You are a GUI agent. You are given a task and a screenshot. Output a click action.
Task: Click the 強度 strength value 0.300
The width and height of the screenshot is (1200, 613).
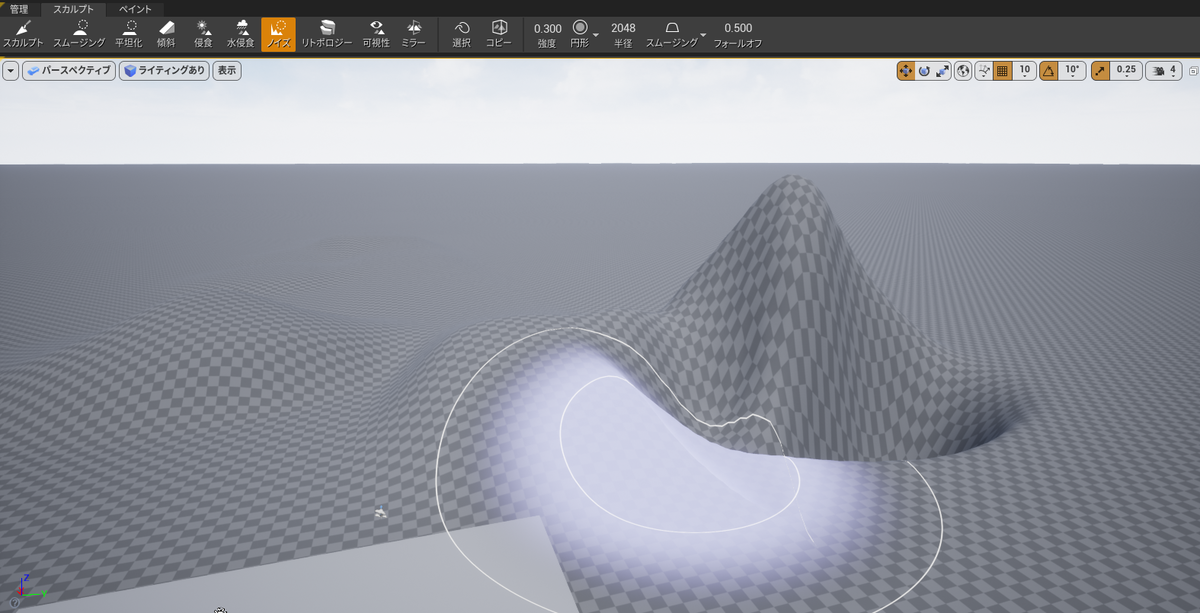(x=547, y=28)
